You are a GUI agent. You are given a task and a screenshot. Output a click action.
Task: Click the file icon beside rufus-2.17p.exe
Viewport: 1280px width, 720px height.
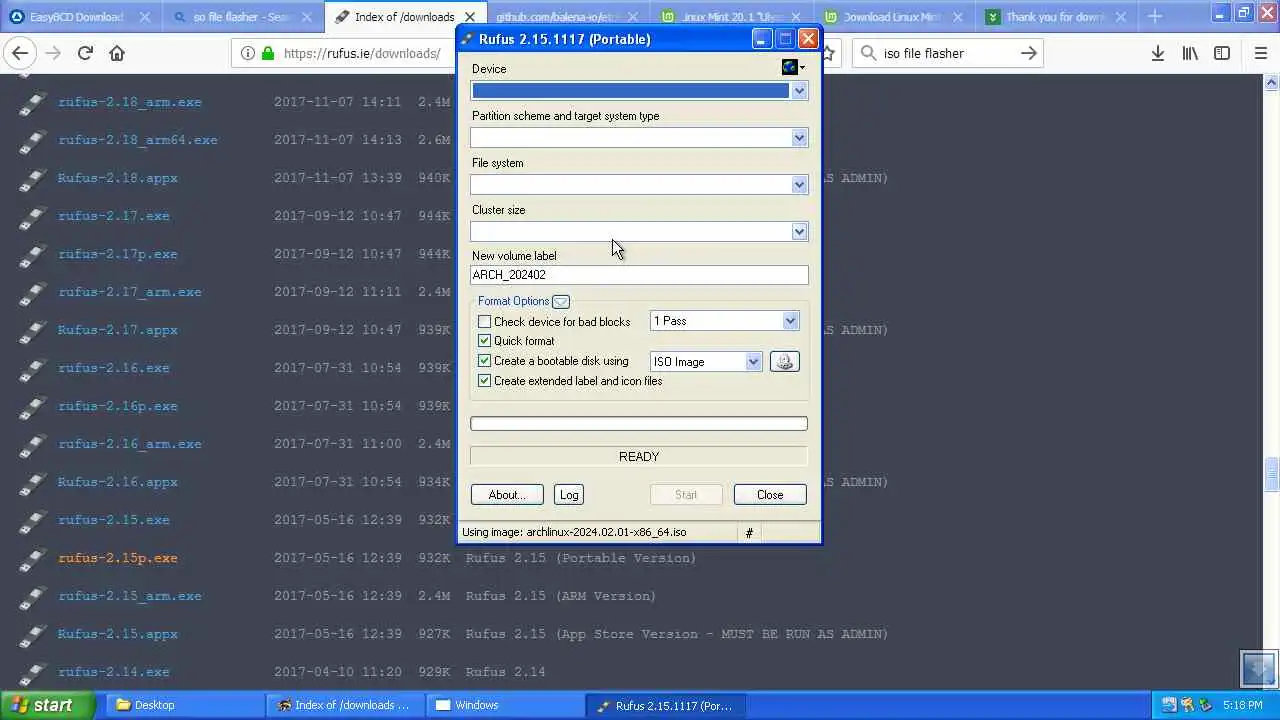coord(33,254)
